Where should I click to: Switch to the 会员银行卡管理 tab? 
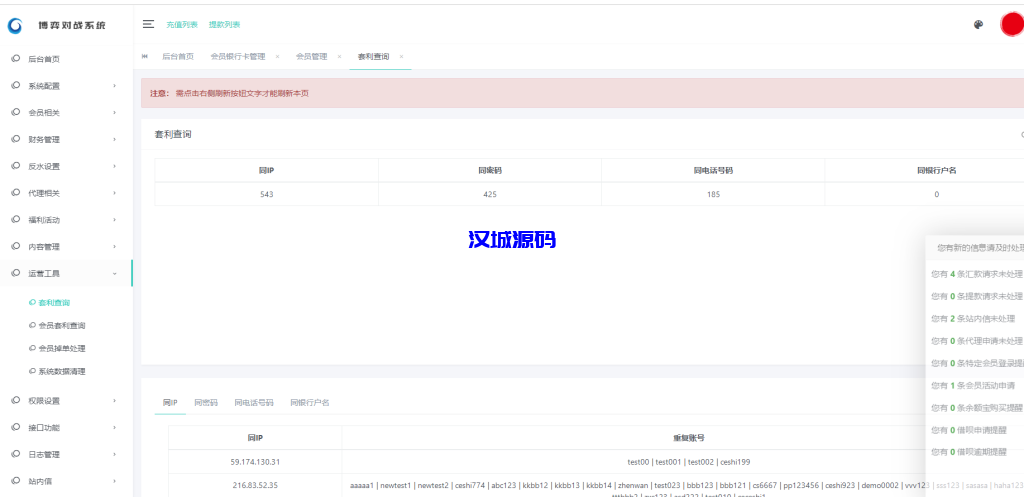click(238, 57)
